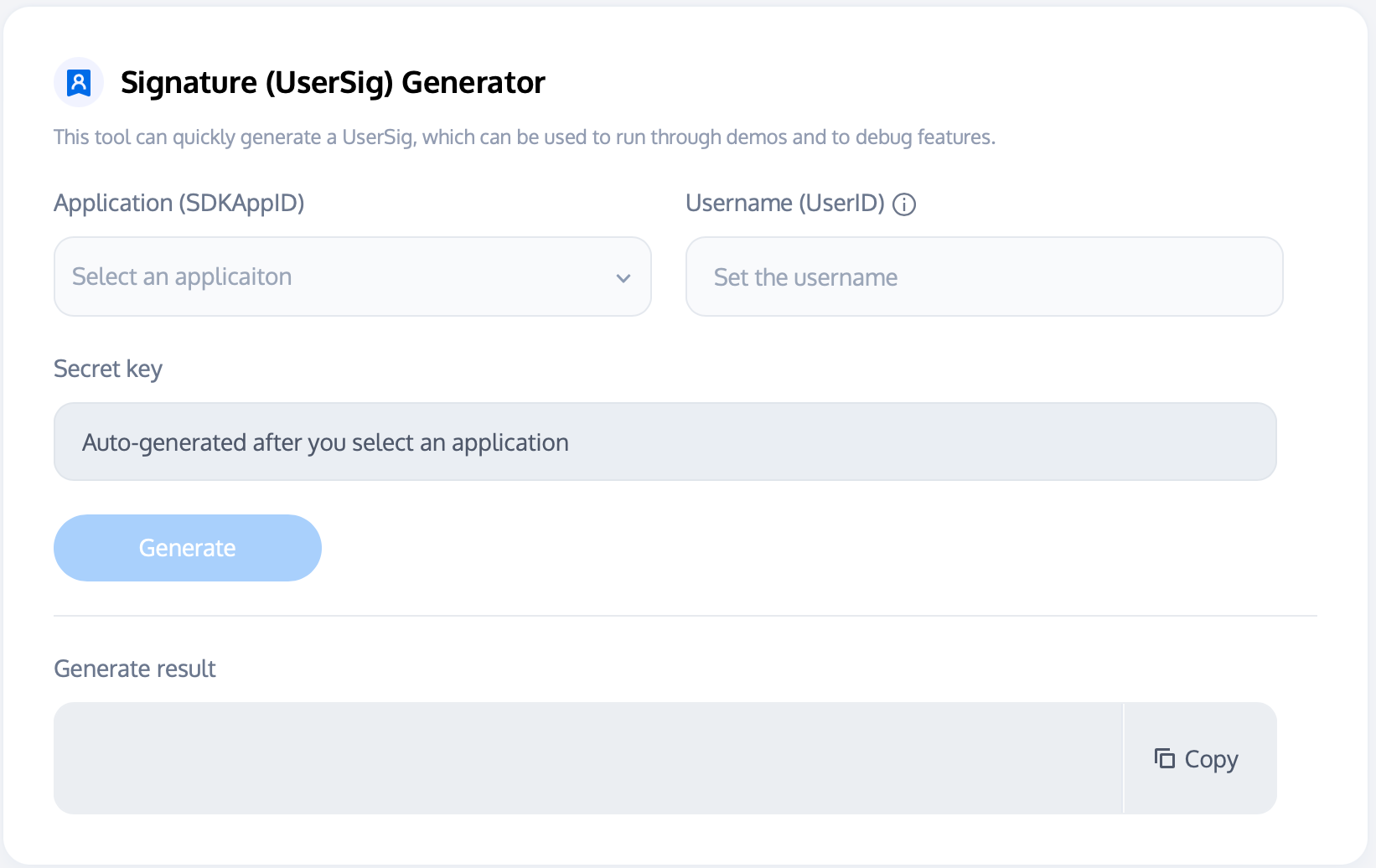1376x868 pixels.
Task: Click the chevron arrow in the application dropdown
Action: 623,278
